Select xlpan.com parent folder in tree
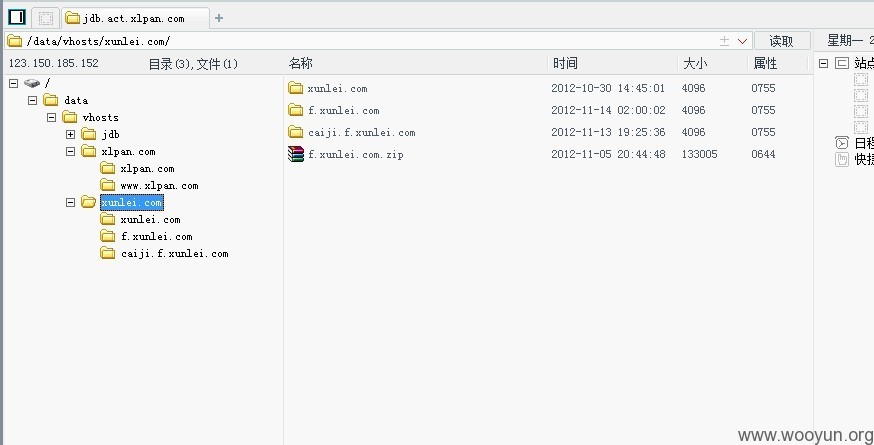The image size is (874, 445). pos(128,151)
